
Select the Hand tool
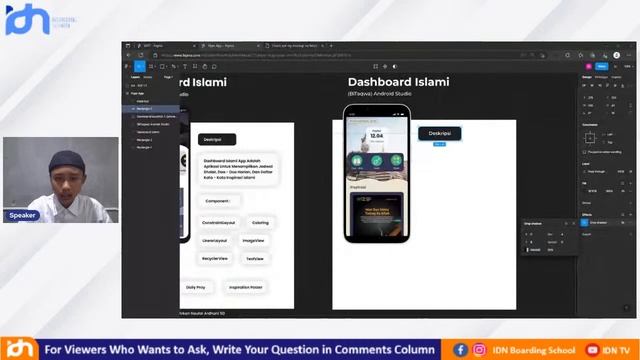coord(204,67)
